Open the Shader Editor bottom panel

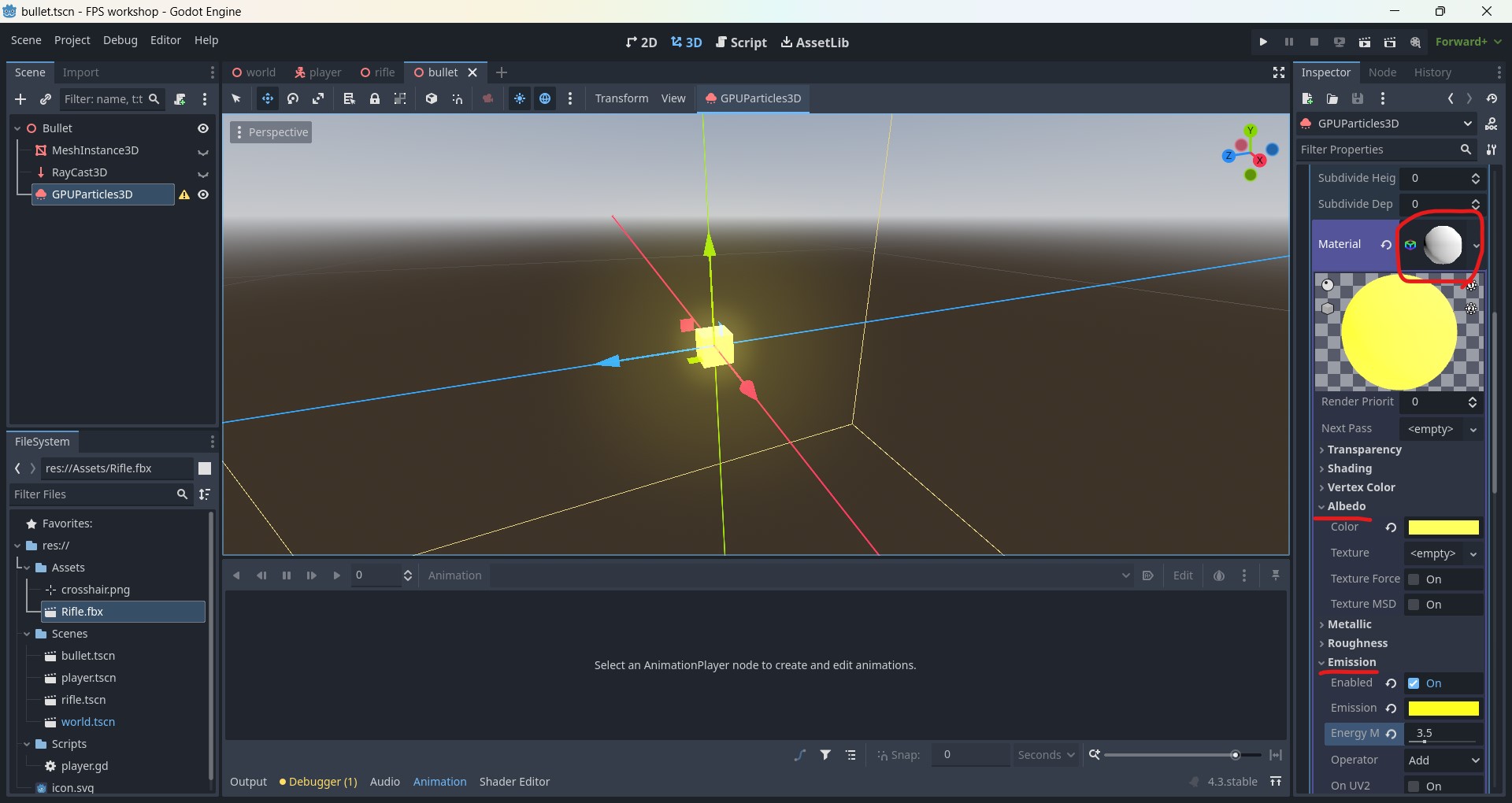tap(514, 782)
